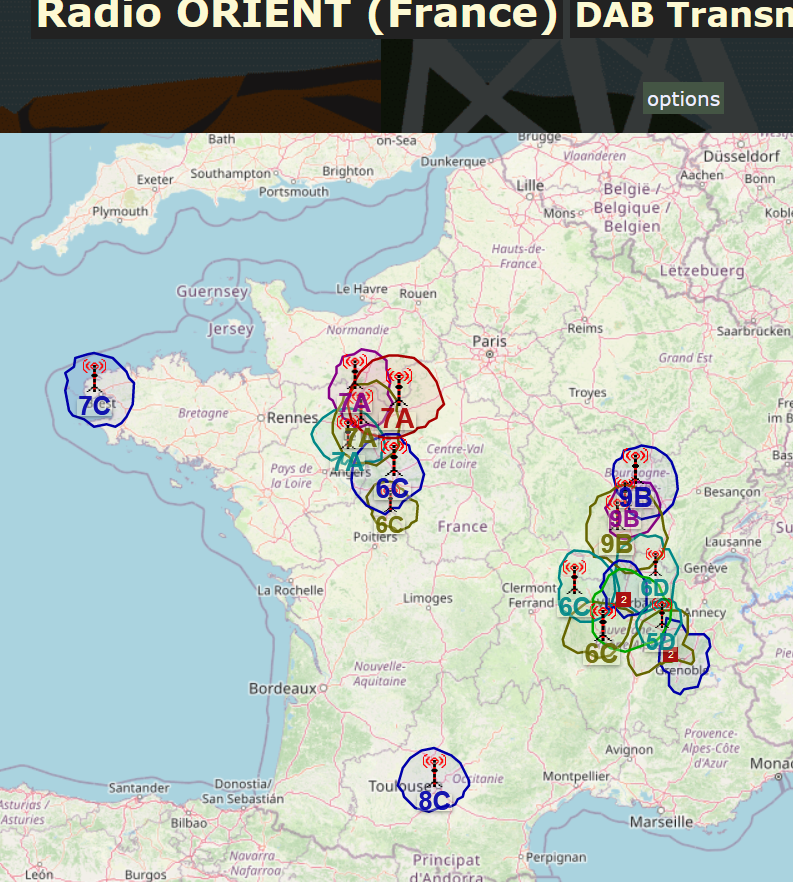Select the 7C transmitter mast near Brest
Image resolution: width=793 pixels, height=882 pixels.
click(94, 375)
